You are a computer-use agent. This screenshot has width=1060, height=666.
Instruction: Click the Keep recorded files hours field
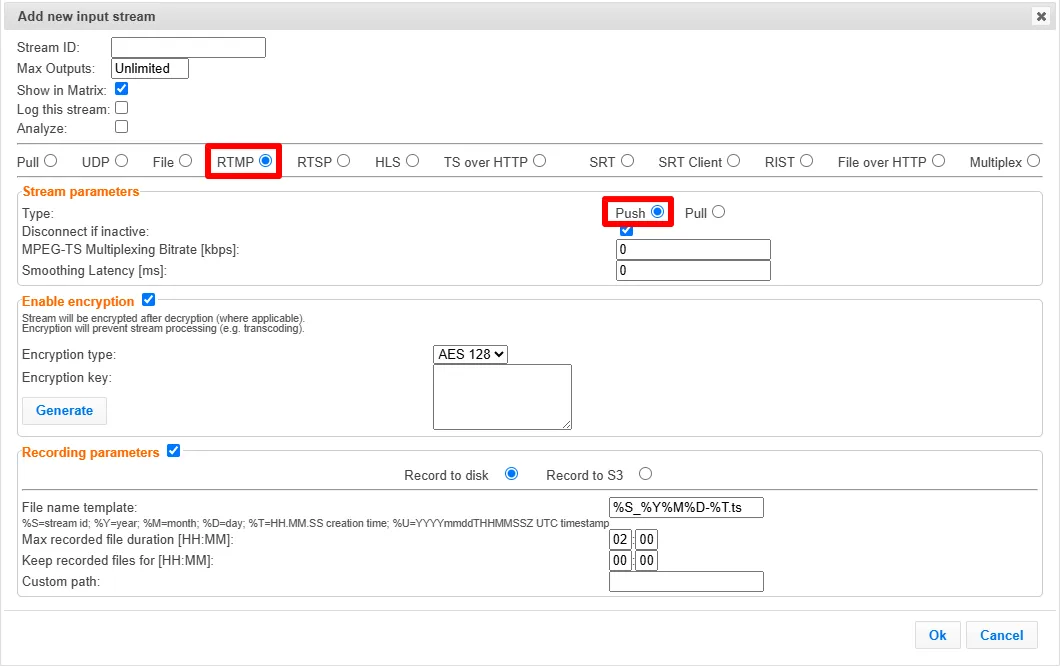click(x=621, y=561)
